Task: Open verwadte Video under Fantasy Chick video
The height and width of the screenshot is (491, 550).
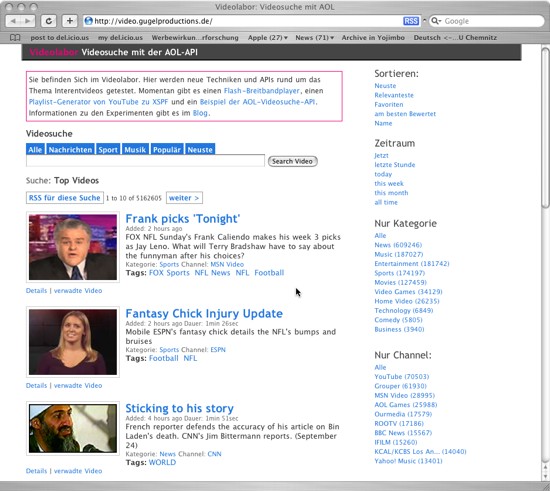Action: click(x=78, y=385)
